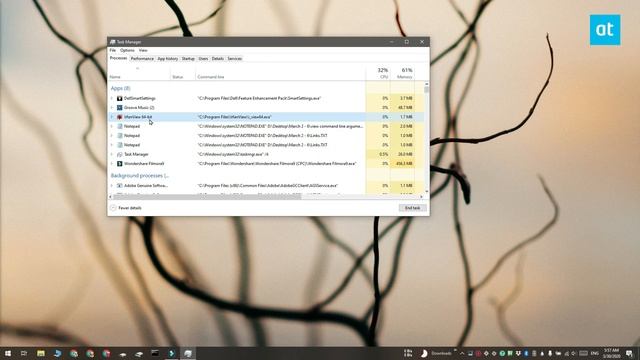Click the Dropbox system tray icon
This screenshot has height=360, width=640.
[x=518, y=353]
